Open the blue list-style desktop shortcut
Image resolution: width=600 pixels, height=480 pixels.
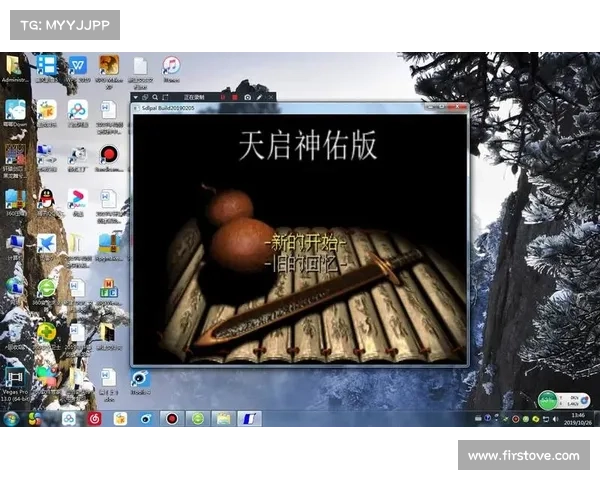pyautogui.click(x=46, y=69)
